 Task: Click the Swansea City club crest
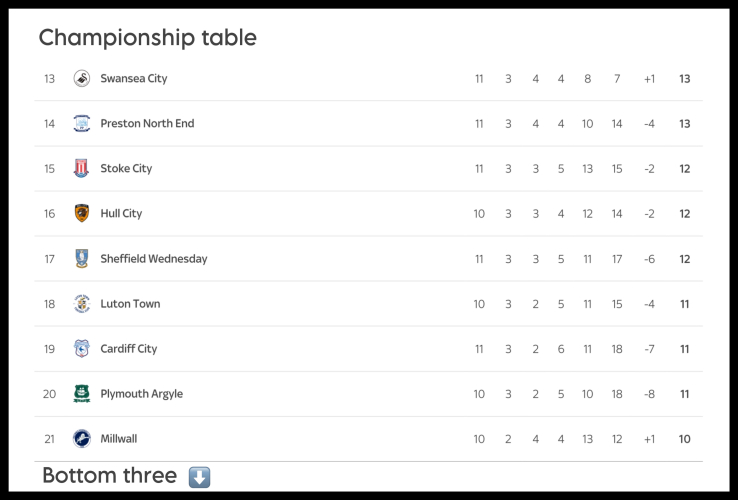(x=82, y=79)
